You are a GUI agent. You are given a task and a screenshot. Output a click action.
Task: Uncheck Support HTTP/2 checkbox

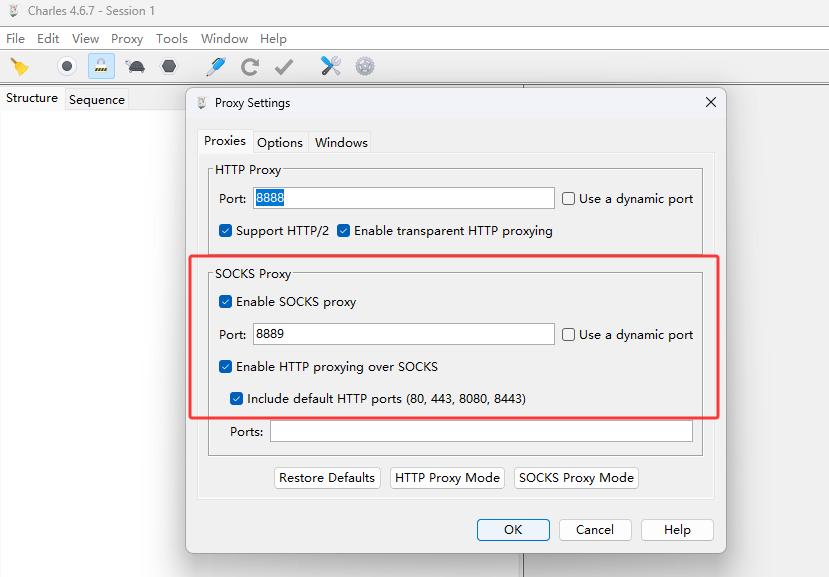coord(225,231)
